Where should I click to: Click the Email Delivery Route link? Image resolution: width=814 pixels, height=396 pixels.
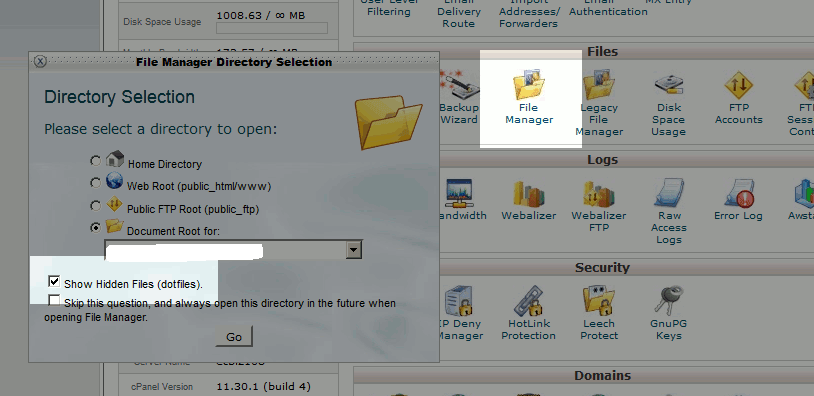(x=459, y=13)
